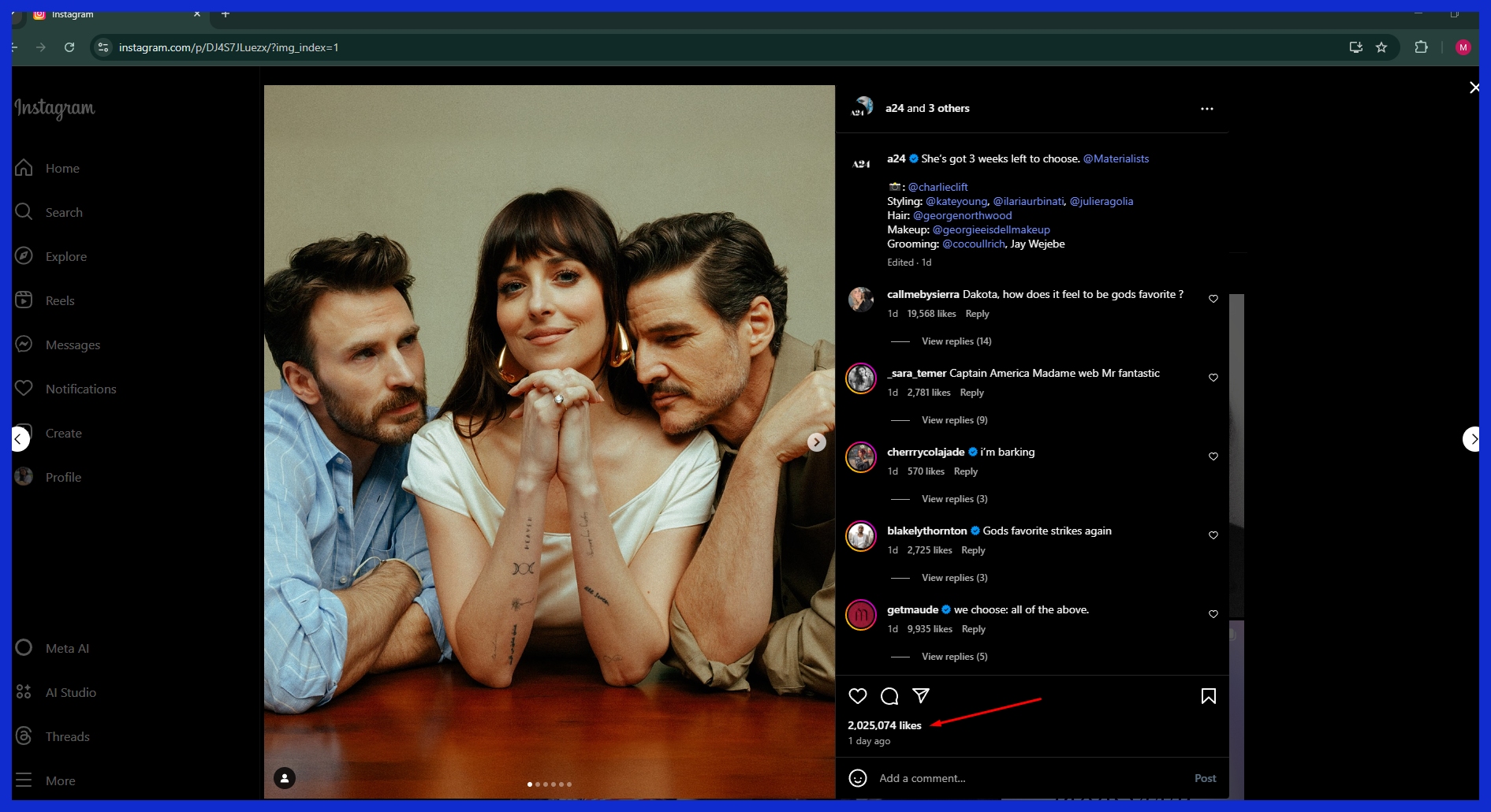Open callmebysierra's profile avatar
This screenshot has width=1491, height=812.
861,300
